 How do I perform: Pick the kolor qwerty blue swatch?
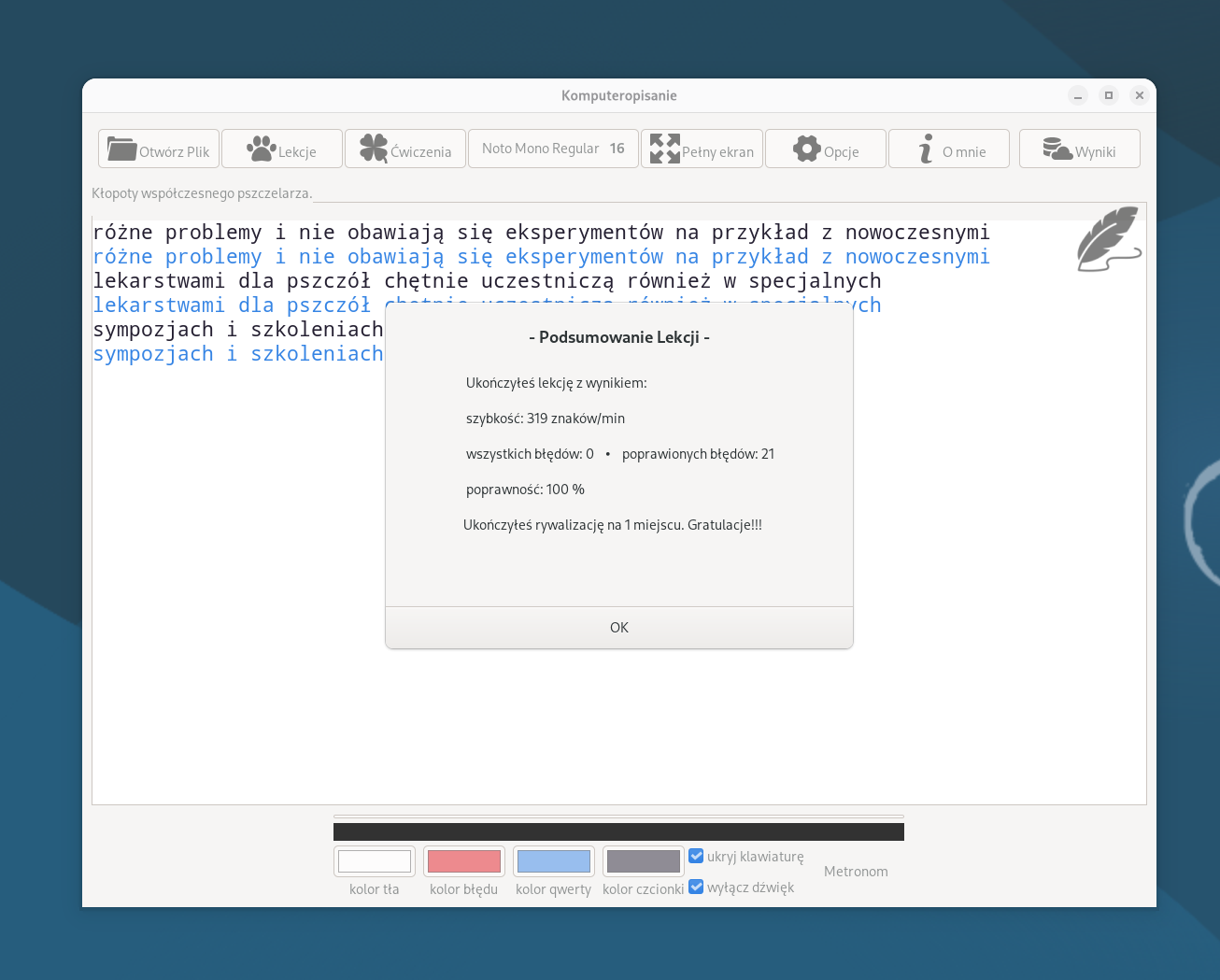[x=554, y=861]
